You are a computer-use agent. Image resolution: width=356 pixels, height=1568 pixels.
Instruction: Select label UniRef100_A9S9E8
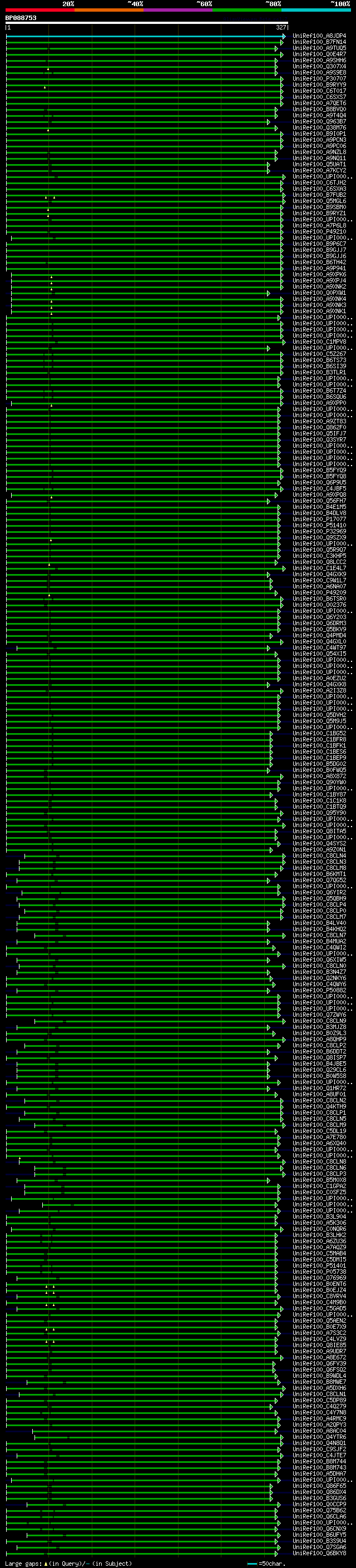coord(319,72)
